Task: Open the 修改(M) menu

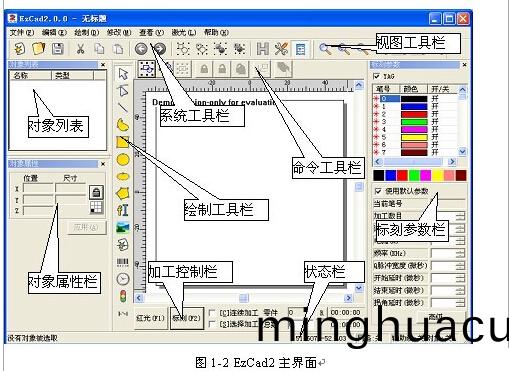Action: click(x=119, y=32)
